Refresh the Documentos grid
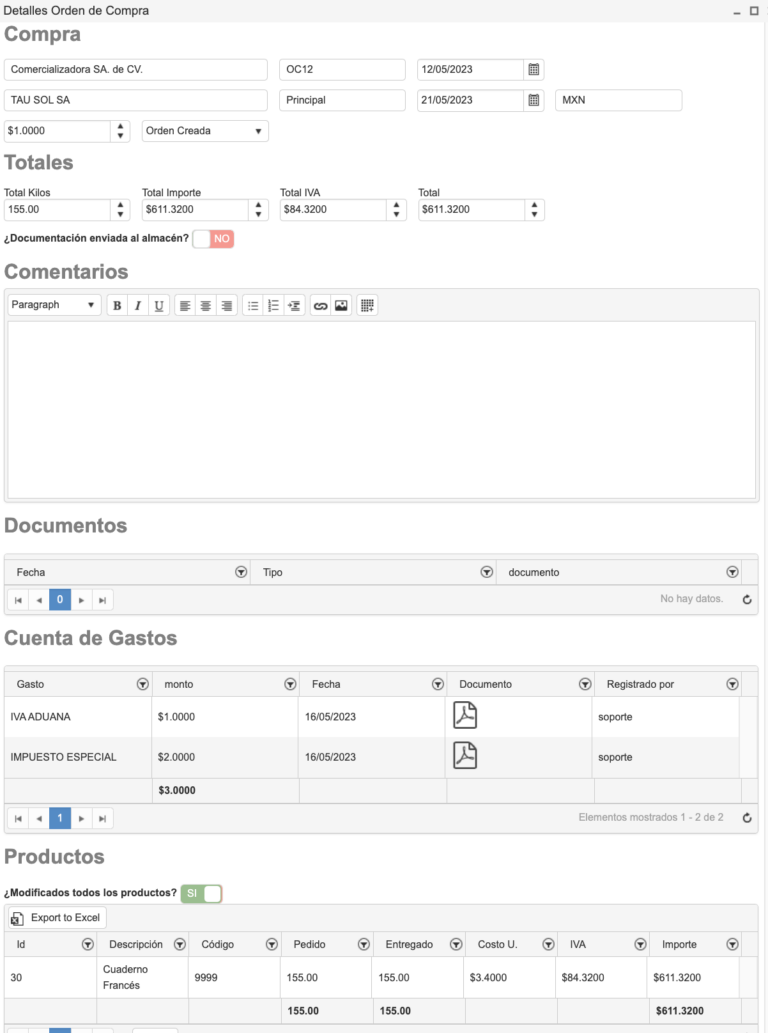 pos(747,600)
